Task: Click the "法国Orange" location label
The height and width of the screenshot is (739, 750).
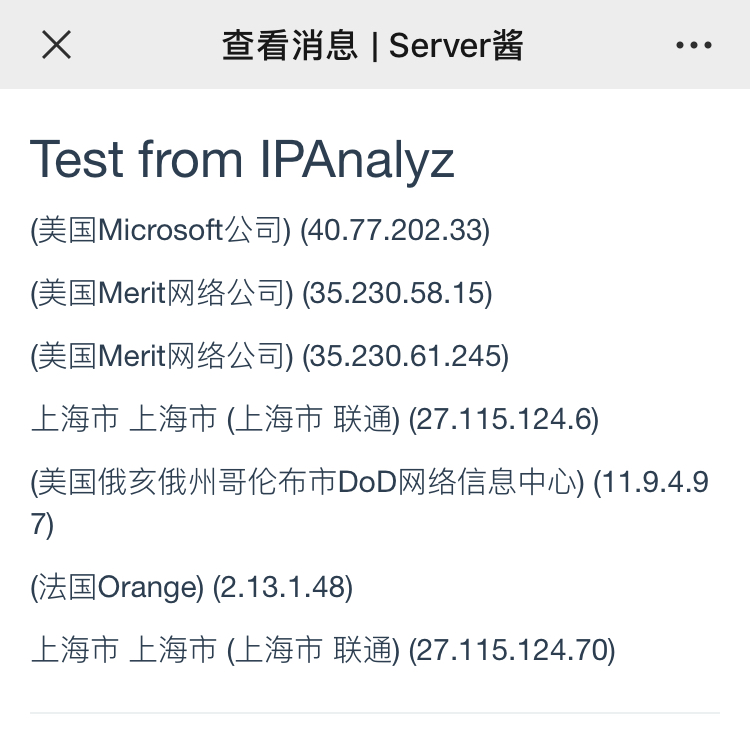Action: click(x=117, y=587)
